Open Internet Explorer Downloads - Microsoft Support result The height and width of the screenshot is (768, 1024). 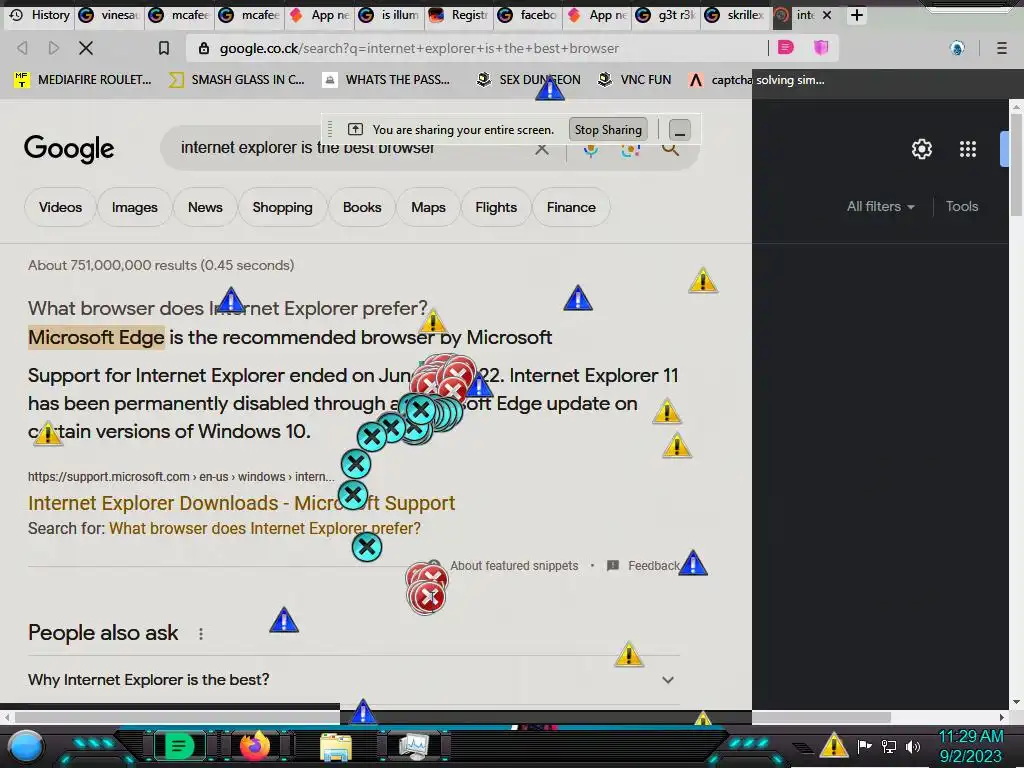tap(242, 504)
